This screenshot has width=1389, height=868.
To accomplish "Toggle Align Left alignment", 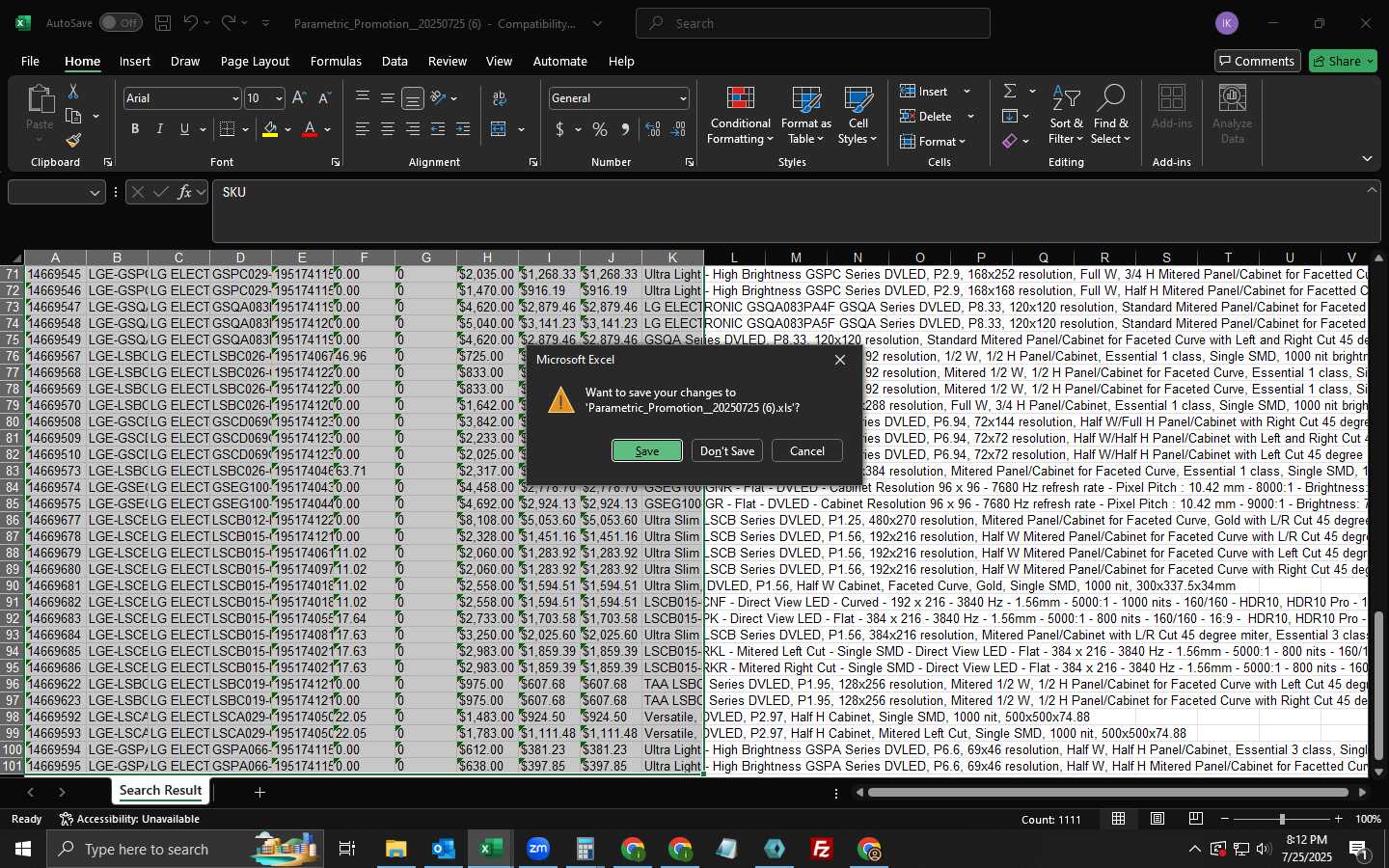I will click(363, 129).
